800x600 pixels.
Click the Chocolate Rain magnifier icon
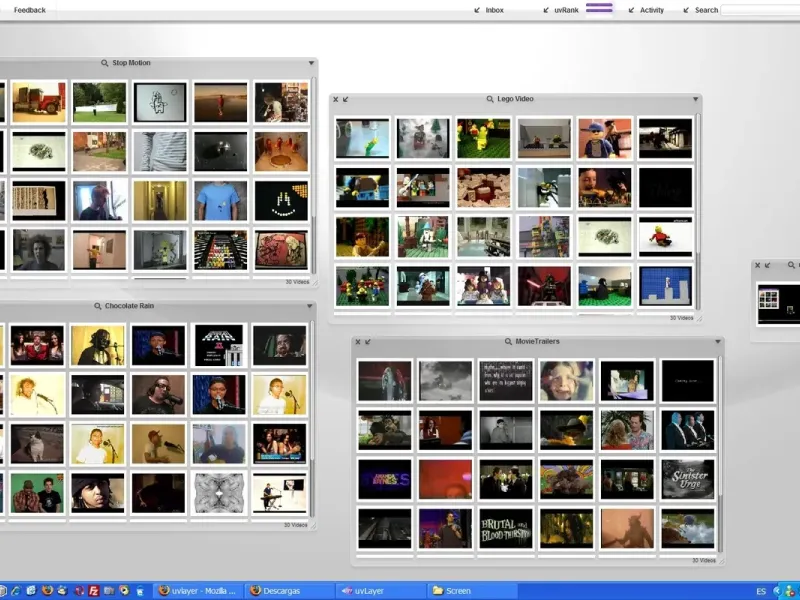pyautogui.click(x=97, y=306)
